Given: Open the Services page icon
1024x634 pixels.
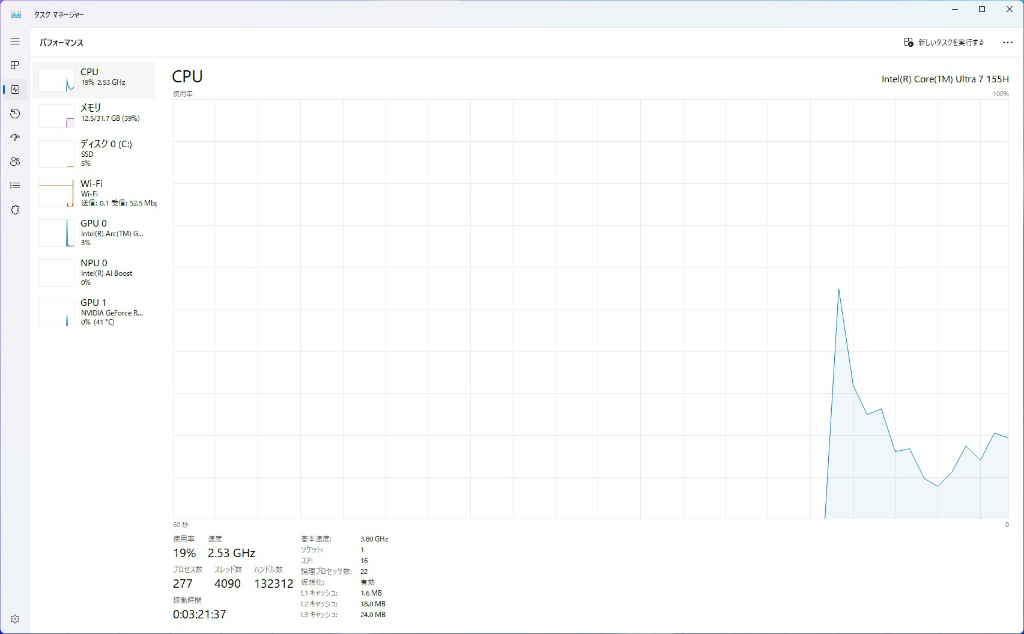Looking at the screenshot, I should click(15, 210).
